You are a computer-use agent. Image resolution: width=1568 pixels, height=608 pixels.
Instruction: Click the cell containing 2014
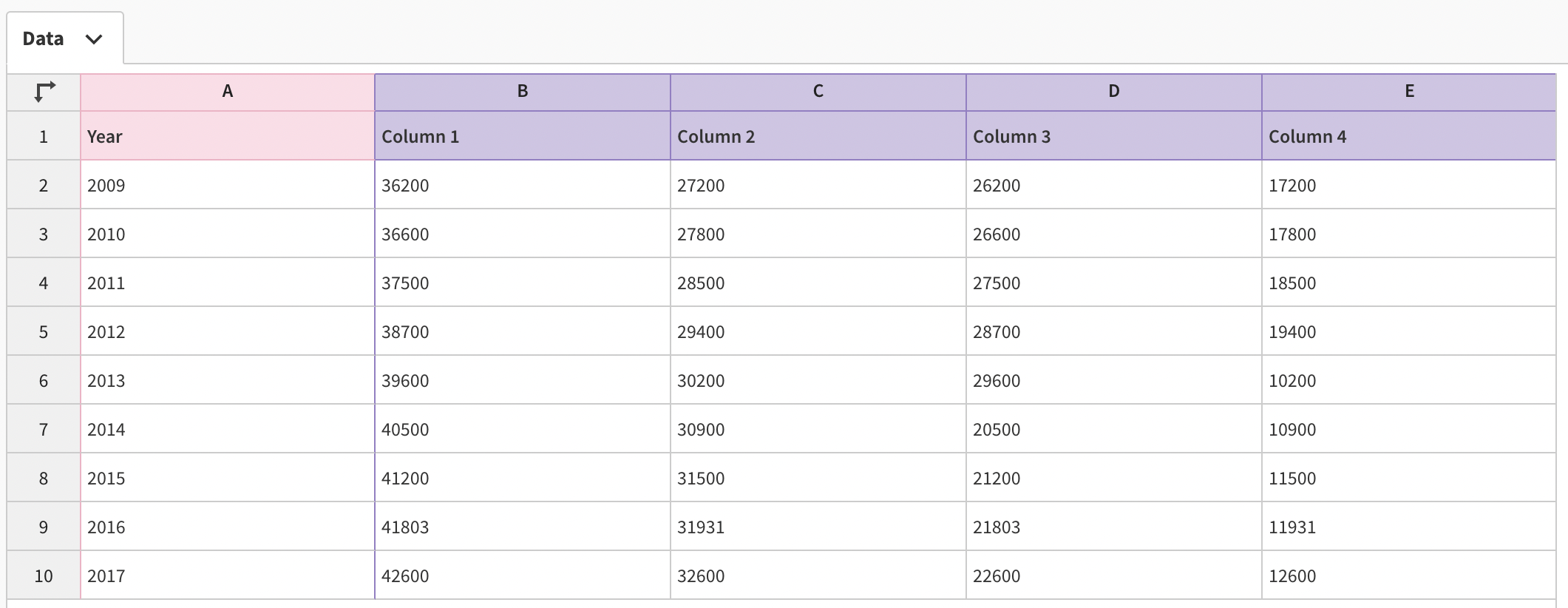click(228, 429)
